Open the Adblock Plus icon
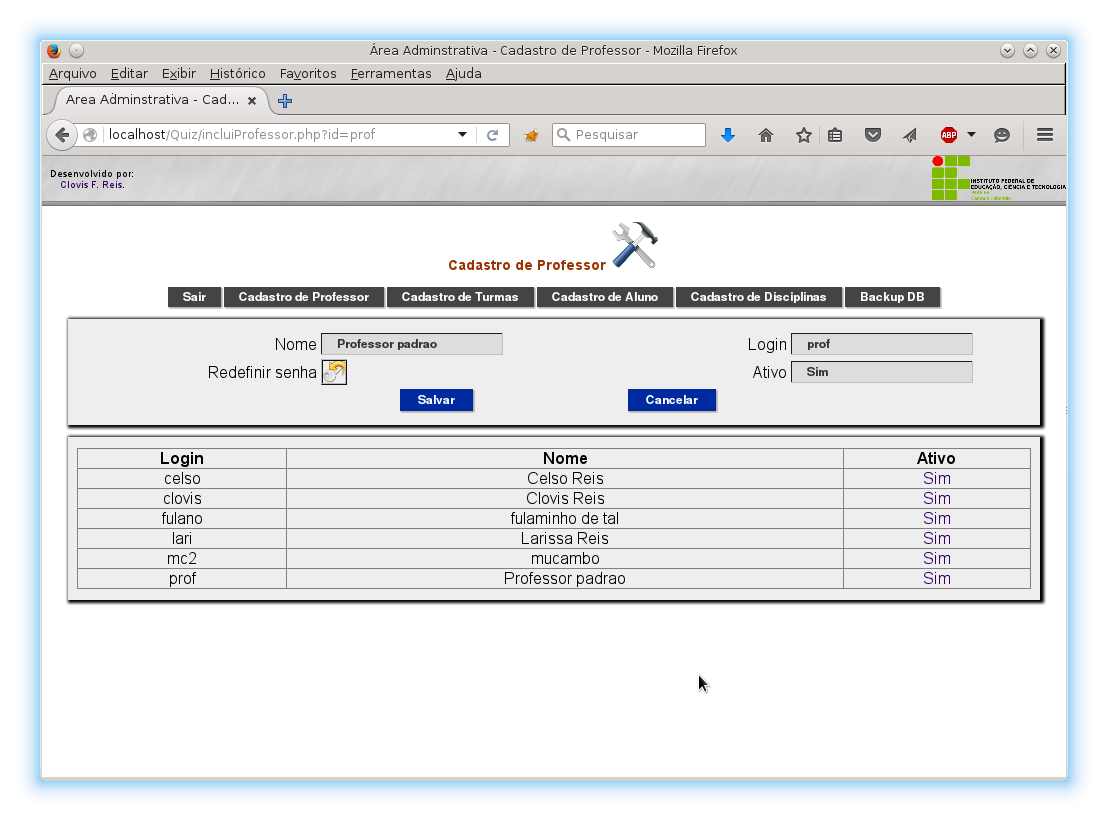 [949, 134]
